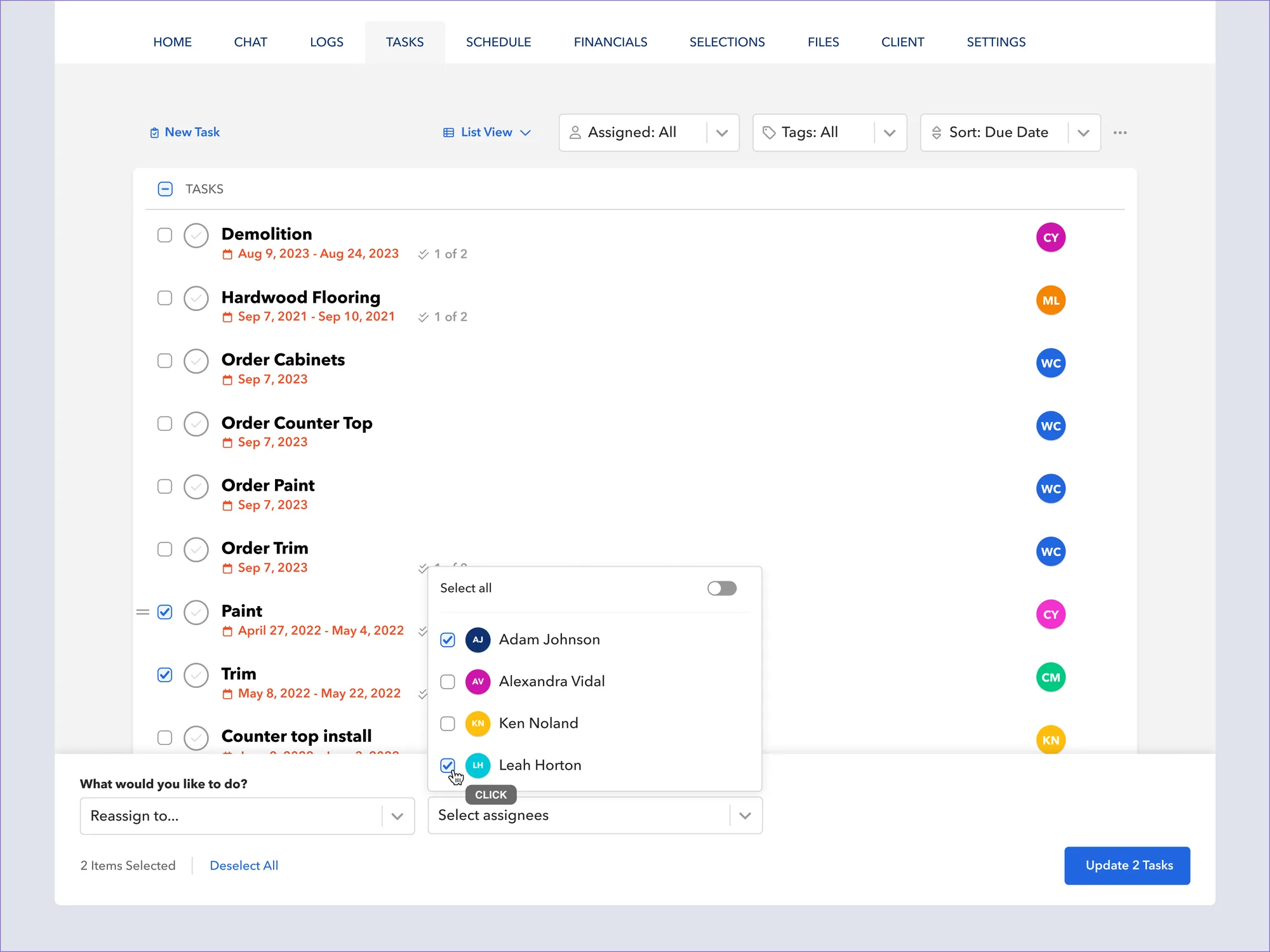
Task: Open the Assigned: All filter dropdown
Action: [x=649, y=133]
